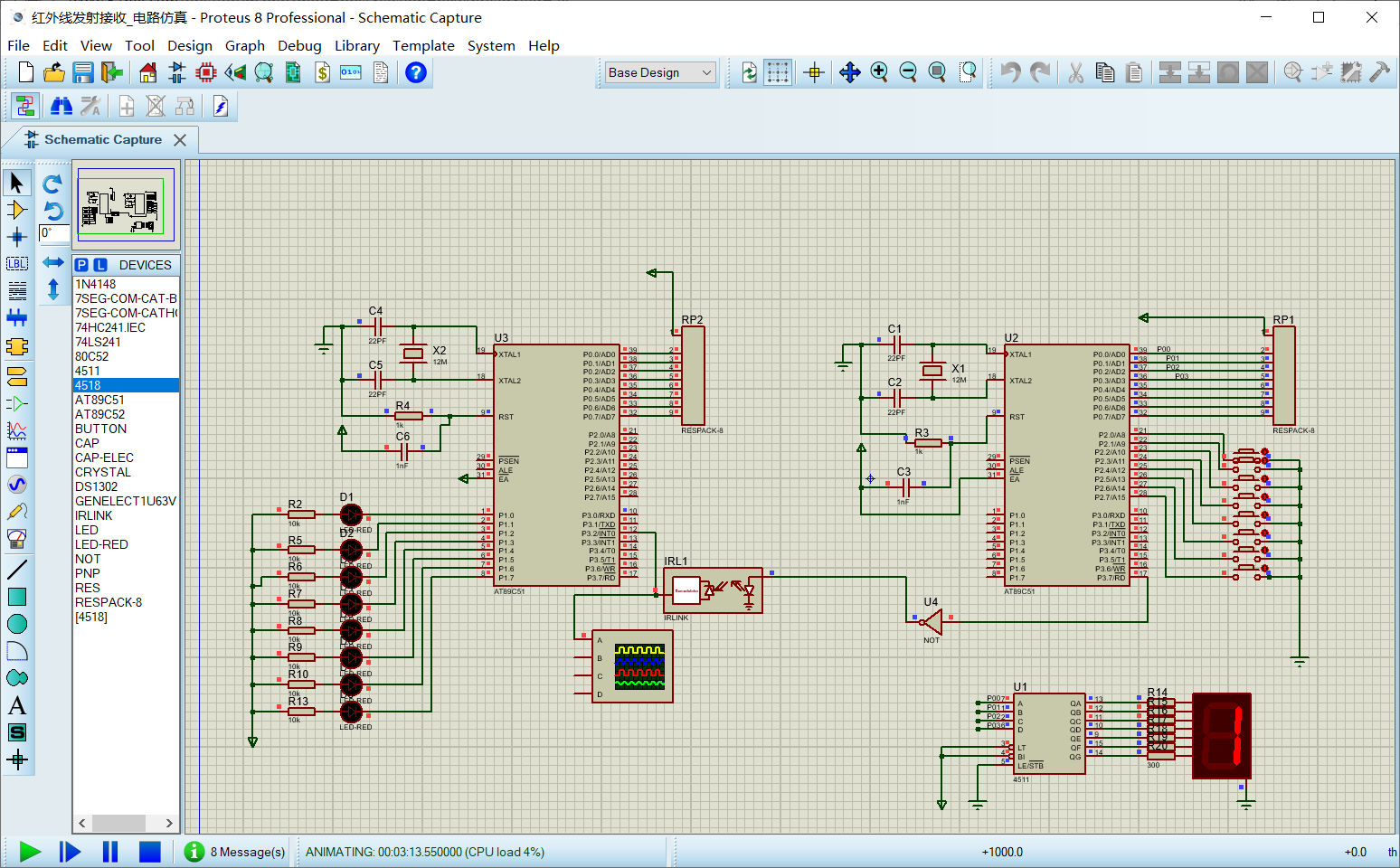Screen dimensions: 1400x868
Task: Open the Base Design variant dropdown
Action: tap(660, 72)
